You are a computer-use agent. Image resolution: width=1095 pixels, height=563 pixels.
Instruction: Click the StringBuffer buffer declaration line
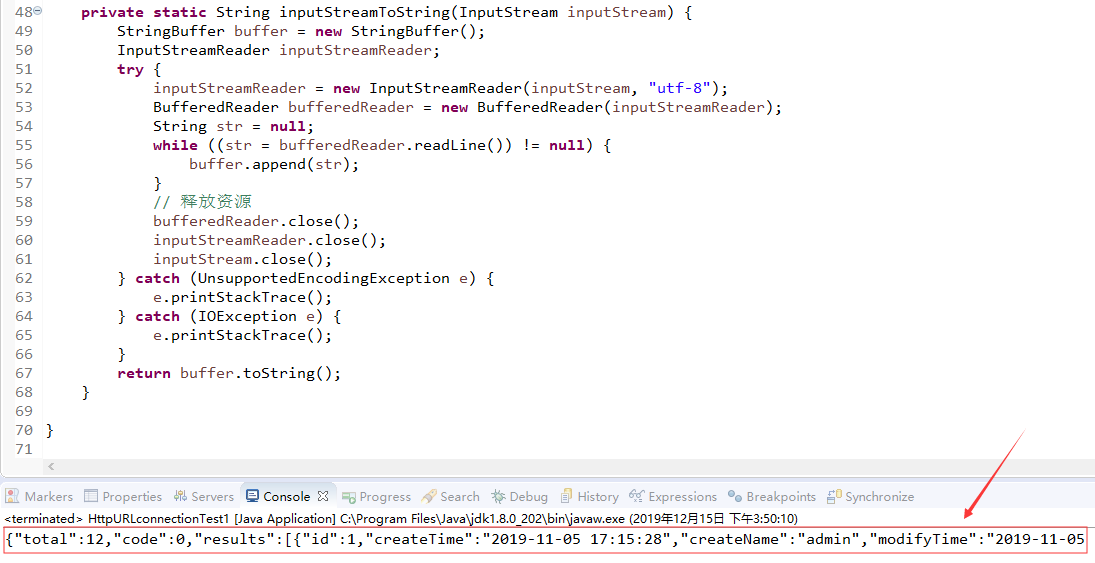[301, 31]
